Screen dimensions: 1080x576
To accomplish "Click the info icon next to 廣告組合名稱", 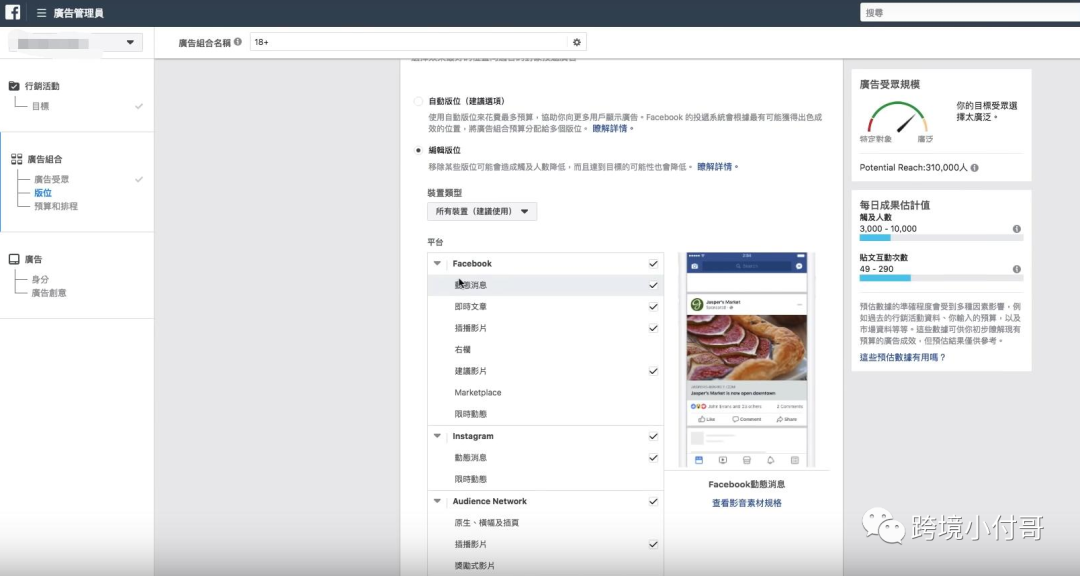I will 236,43.
